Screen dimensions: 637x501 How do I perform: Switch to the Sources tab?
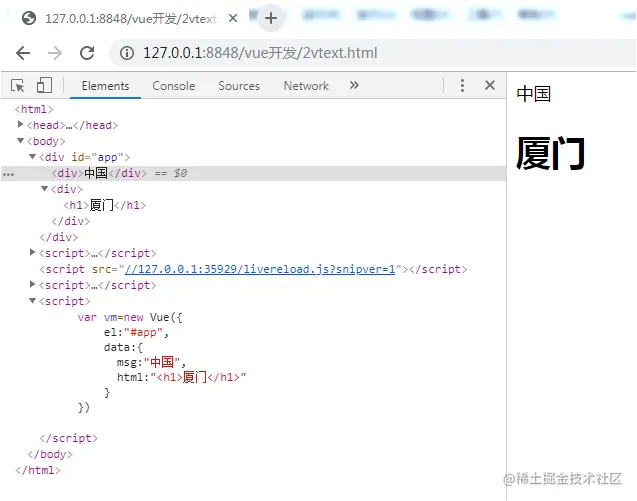(x=239, y=86)
